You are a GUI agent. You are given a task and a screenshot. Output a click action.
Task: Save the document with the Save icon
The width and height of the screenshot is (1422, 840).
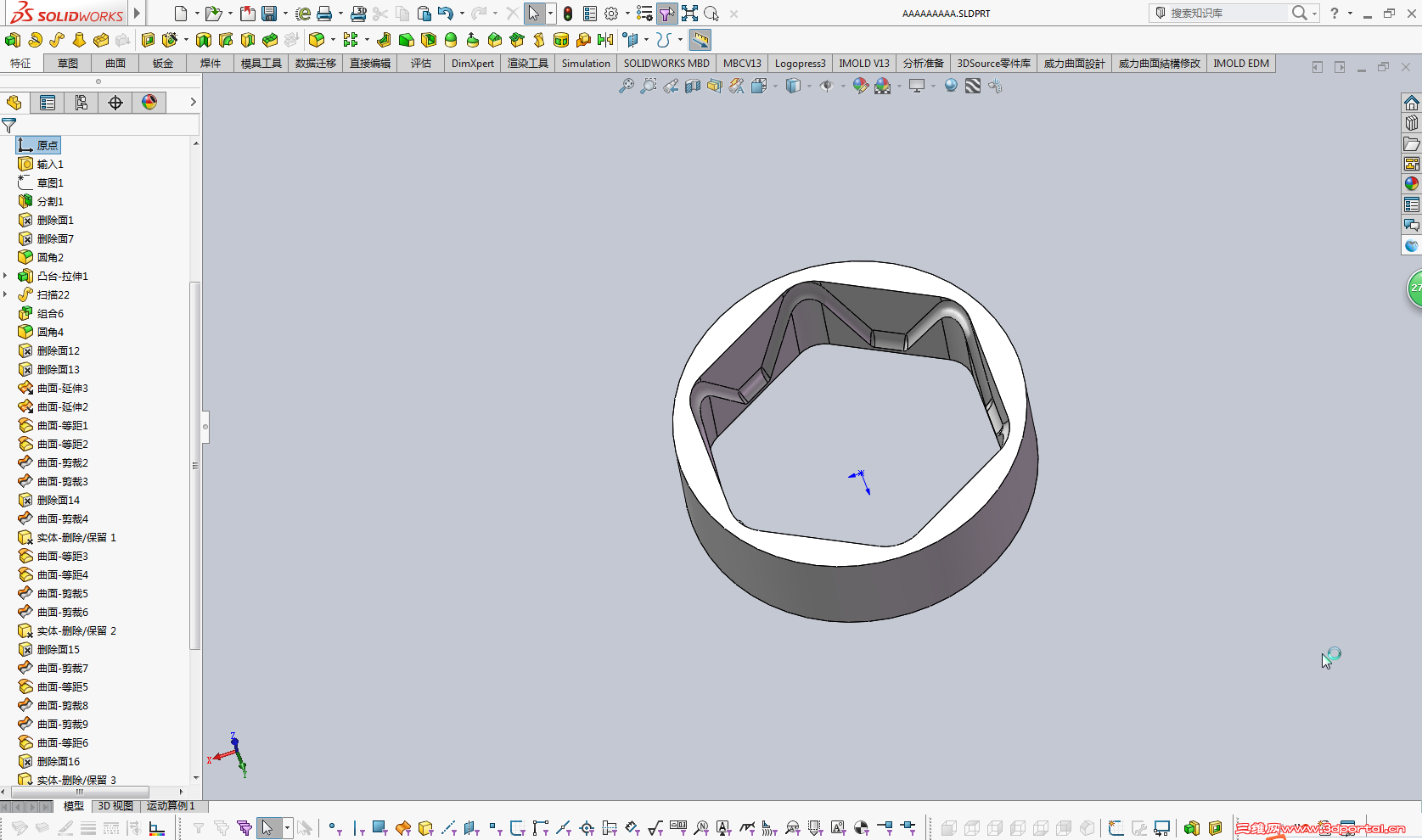pos(269,14)
